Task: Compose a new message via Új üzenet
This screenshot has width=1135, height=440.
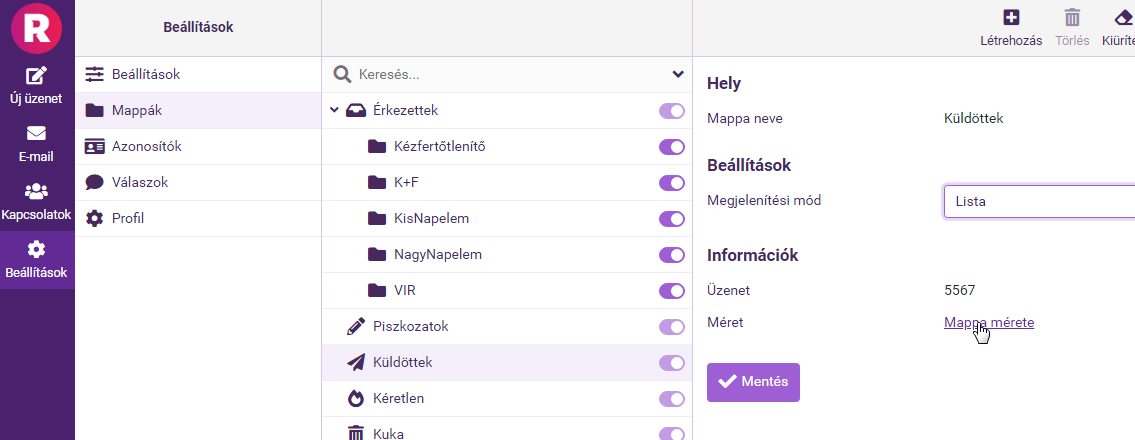Action: [x=36, y=76]
